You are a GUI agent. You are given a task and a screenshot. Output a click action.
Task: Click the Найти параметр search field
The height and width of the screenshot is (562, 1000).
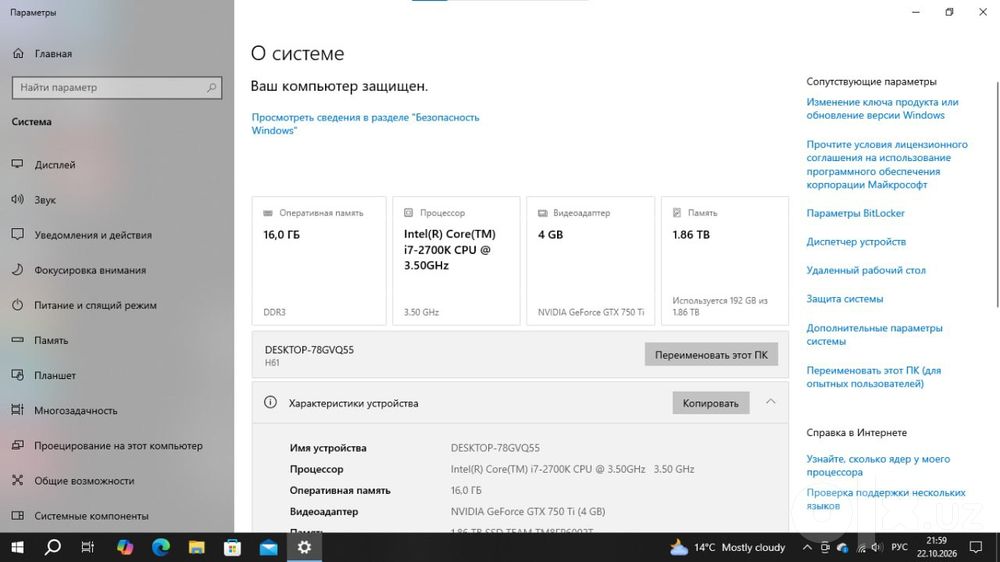point(117,87)
